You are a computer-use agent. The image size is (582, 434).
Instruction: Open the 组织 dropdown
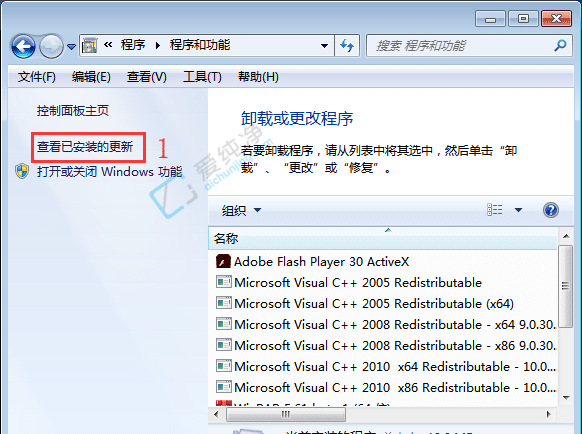[x=241, y=211]
